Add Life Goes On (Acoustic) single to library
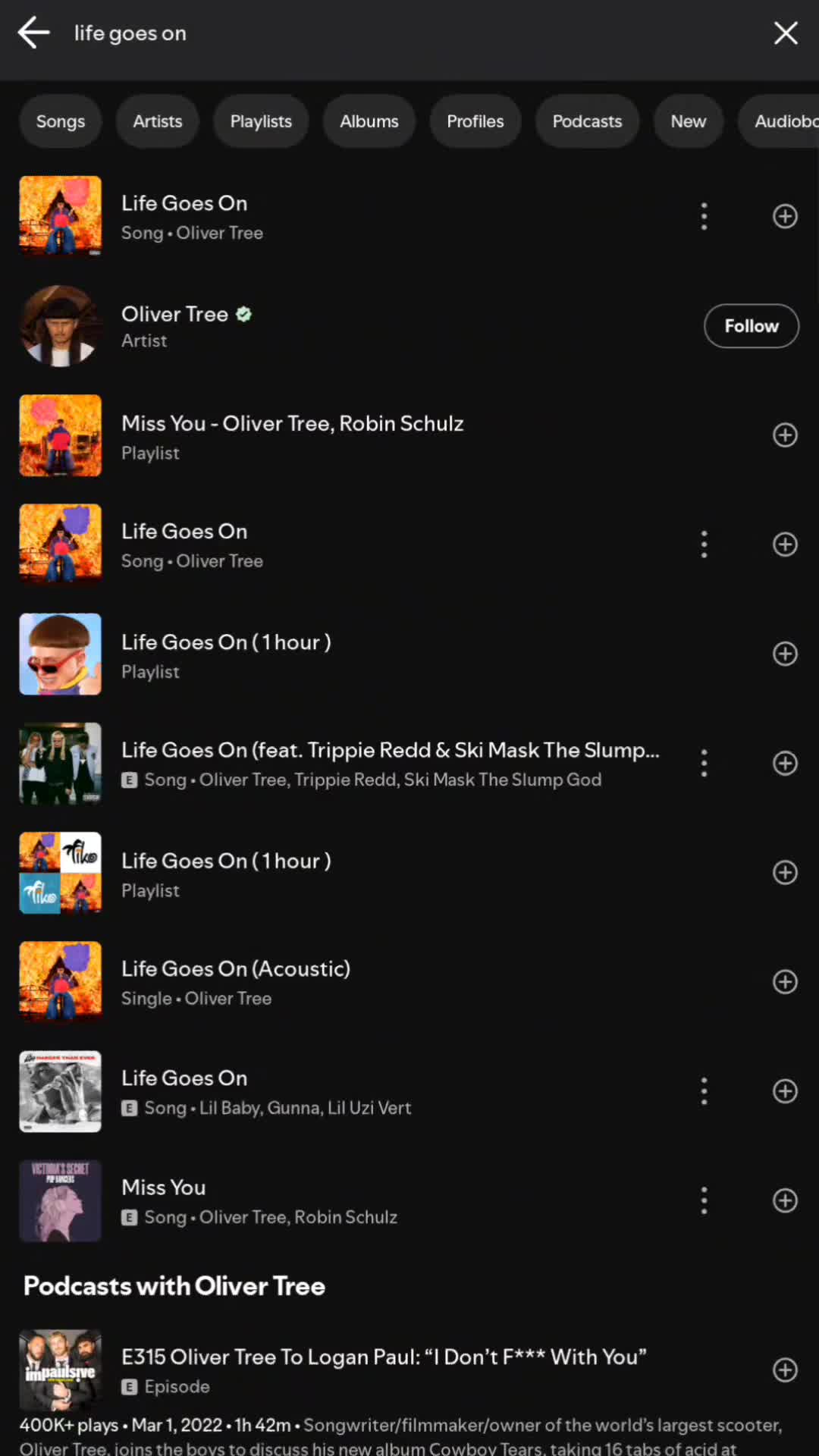Viewport: 819px width, 1456px height. (785, 982)
